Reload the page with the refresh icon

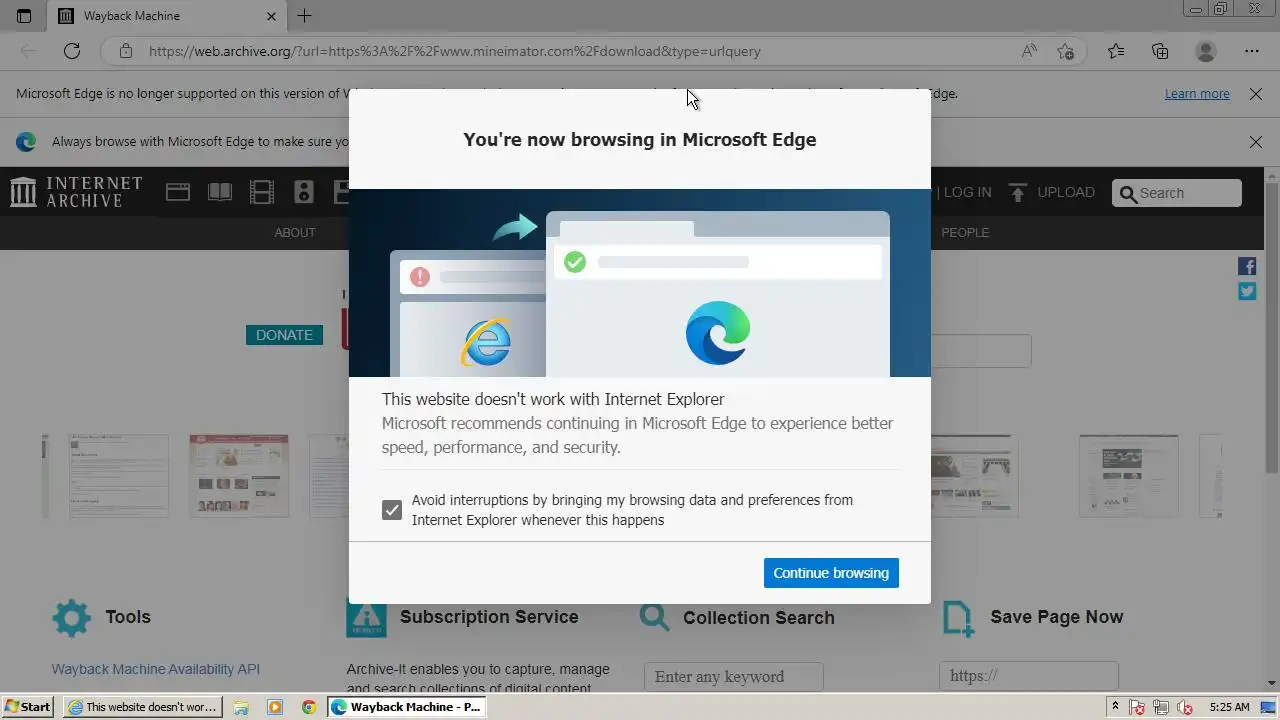click(x=72, y=51)
